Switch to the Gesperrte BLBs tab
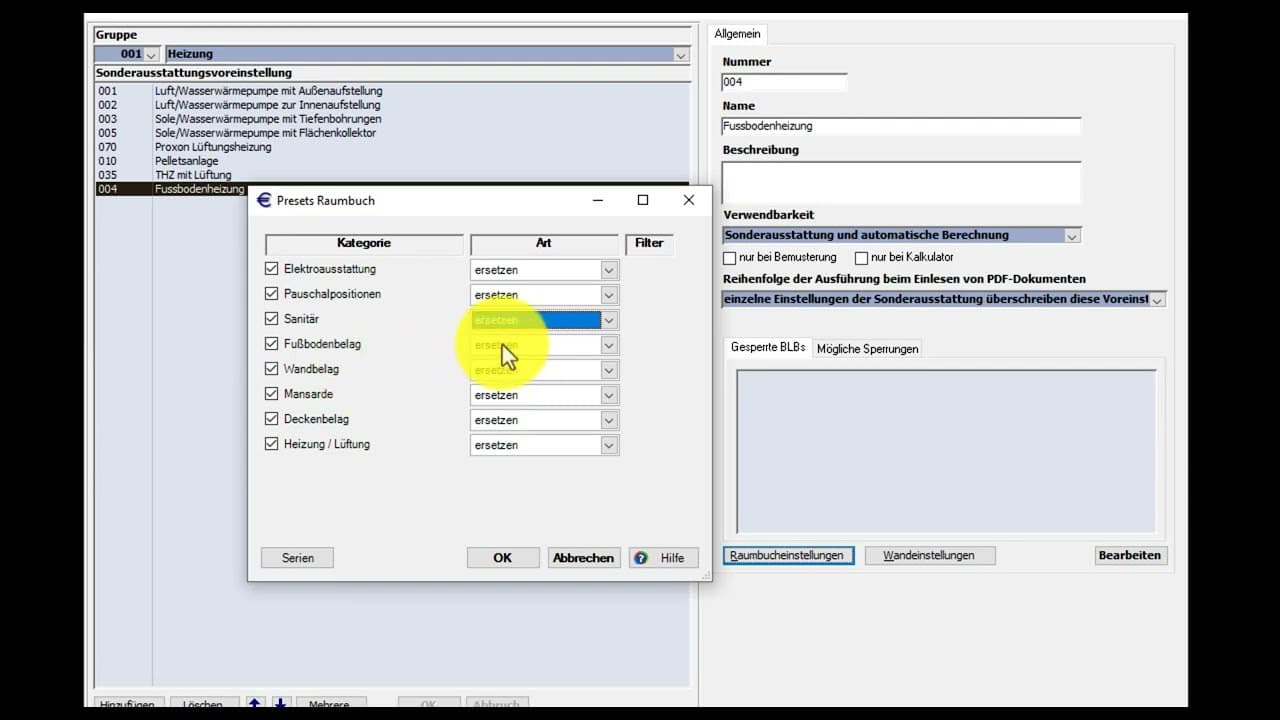Screen dimensions: 1280x720 [768, 348]
